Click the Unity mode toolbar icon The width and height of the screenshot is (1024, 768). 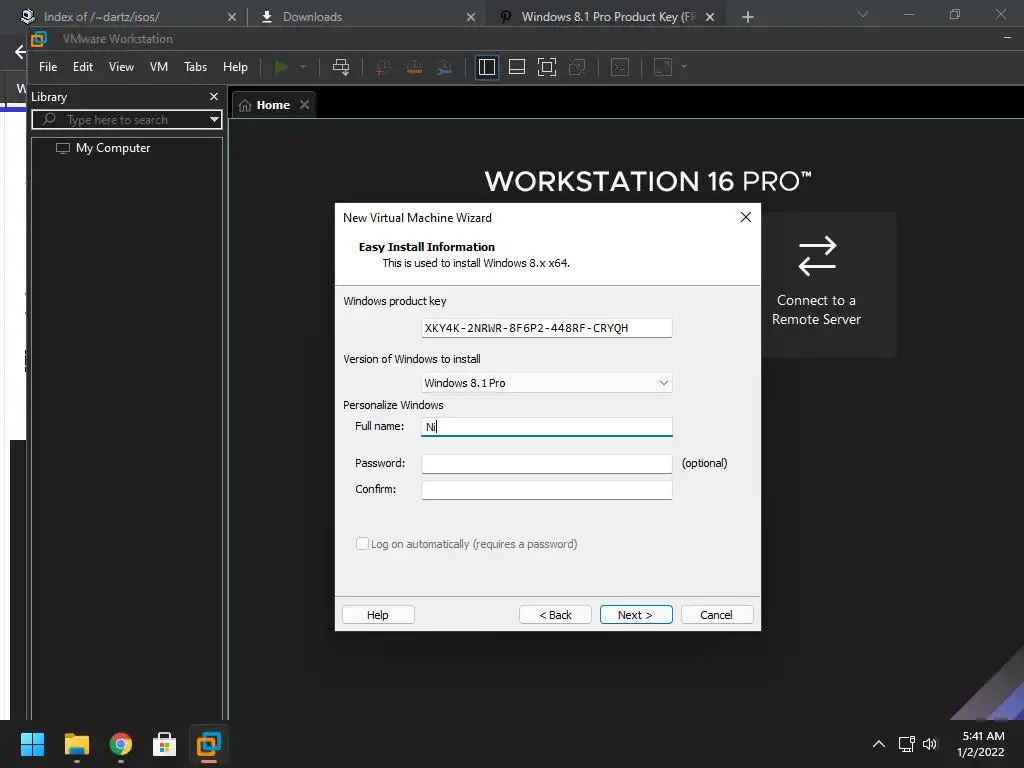click(577, 67)
